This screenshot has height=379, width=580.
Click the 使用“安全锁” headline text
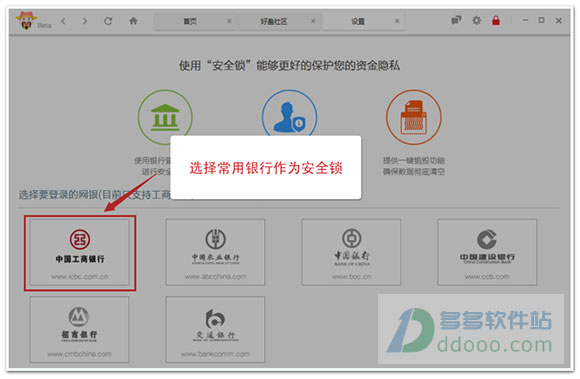289,66
